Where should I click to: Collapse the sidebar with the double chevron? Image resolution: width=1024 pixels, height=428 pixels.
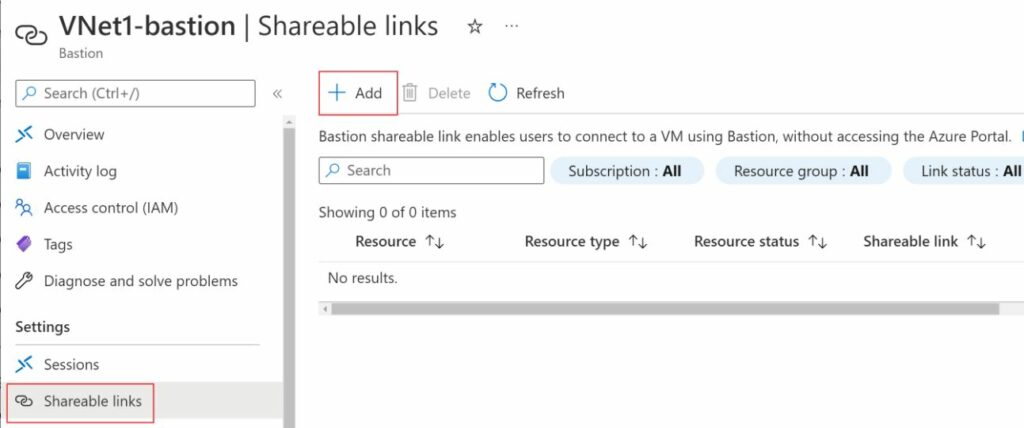[x=277, y=93]
